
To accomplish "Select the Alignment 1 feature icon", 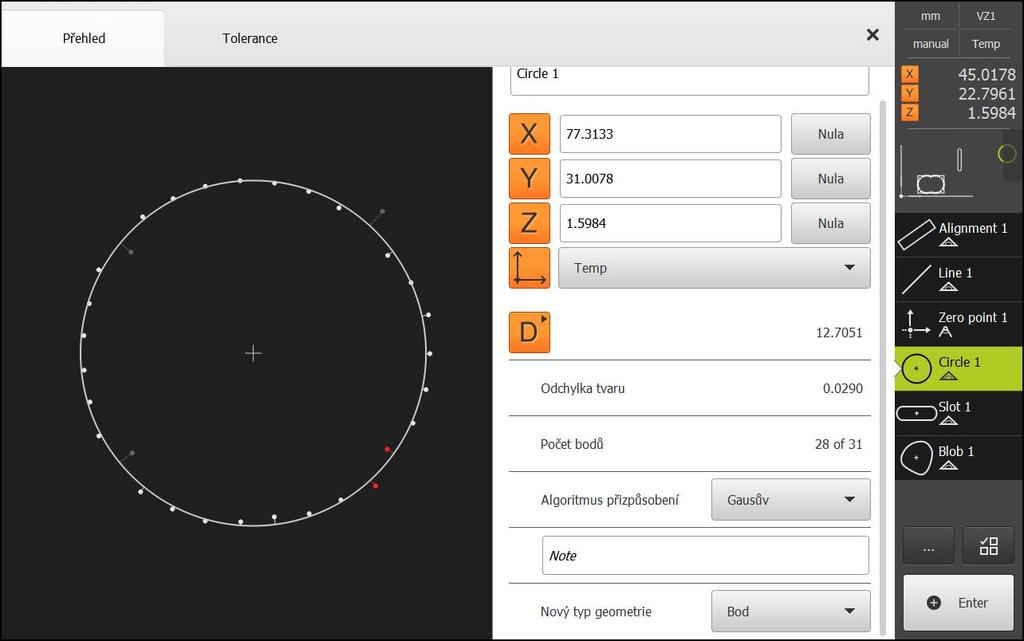I will (916, 235).
